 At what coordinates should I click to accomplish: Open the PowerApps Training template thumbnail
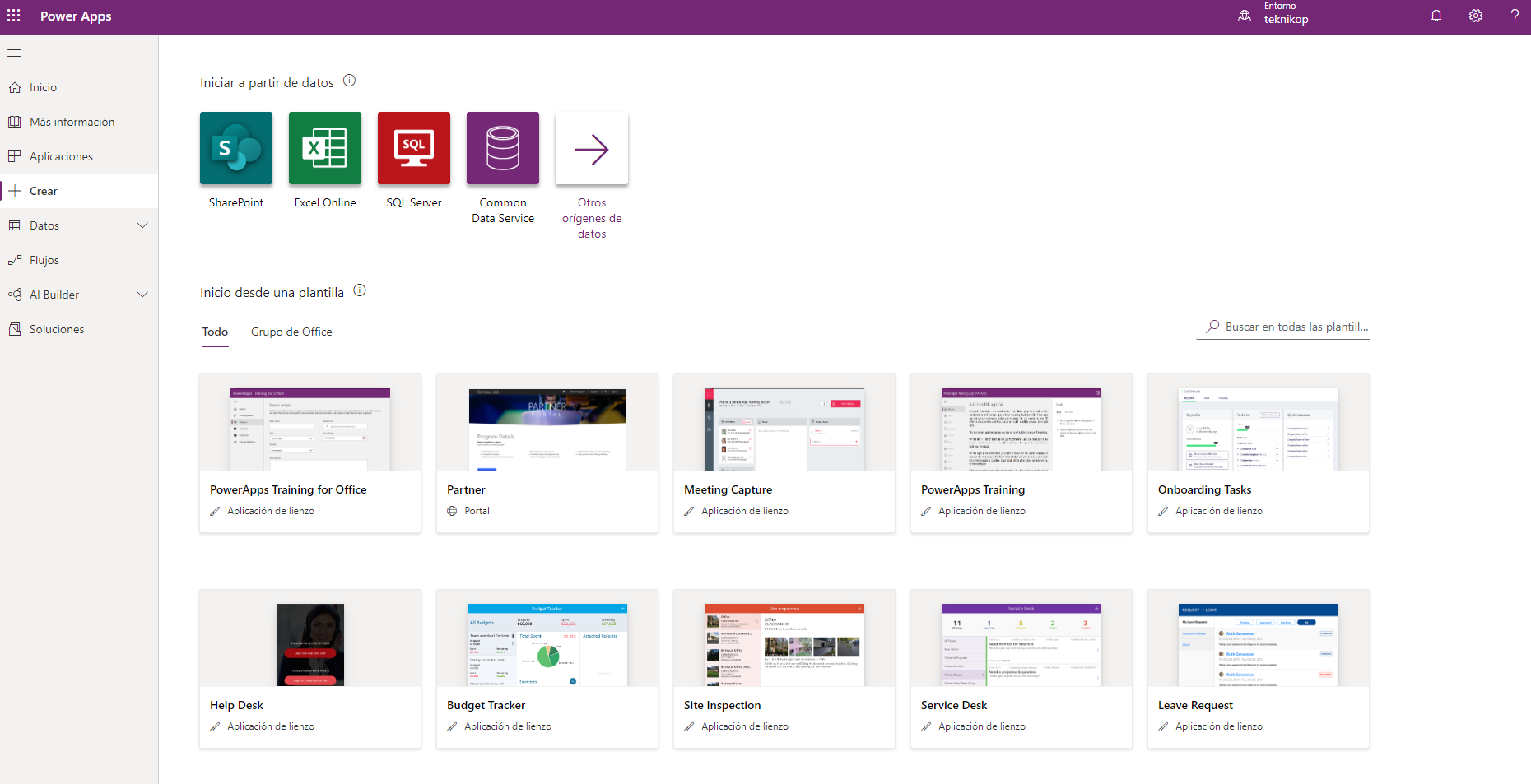(x=1021, y=429)
